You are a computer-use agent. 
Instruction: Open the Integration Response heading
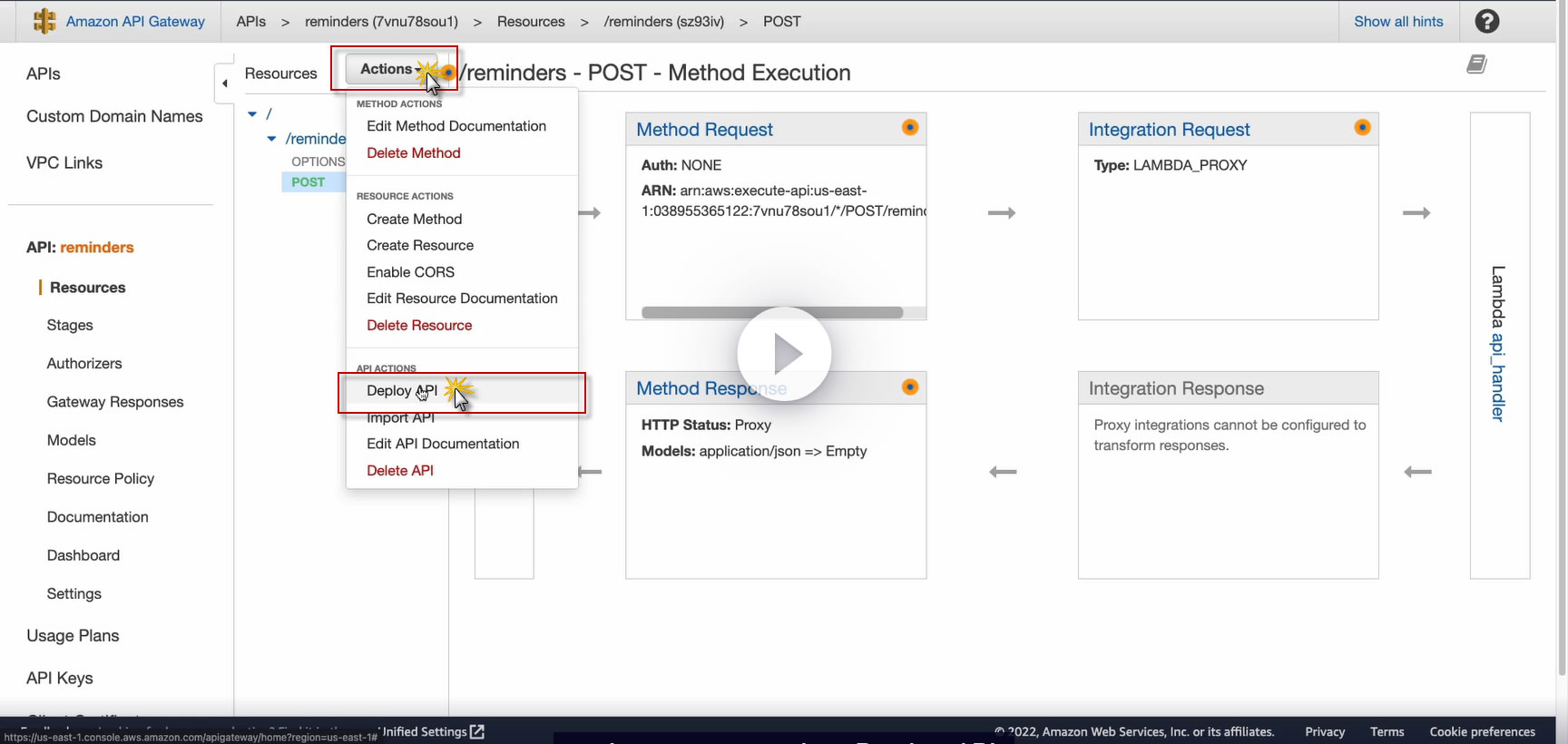pyautogui.click(x=1176, y=388)
